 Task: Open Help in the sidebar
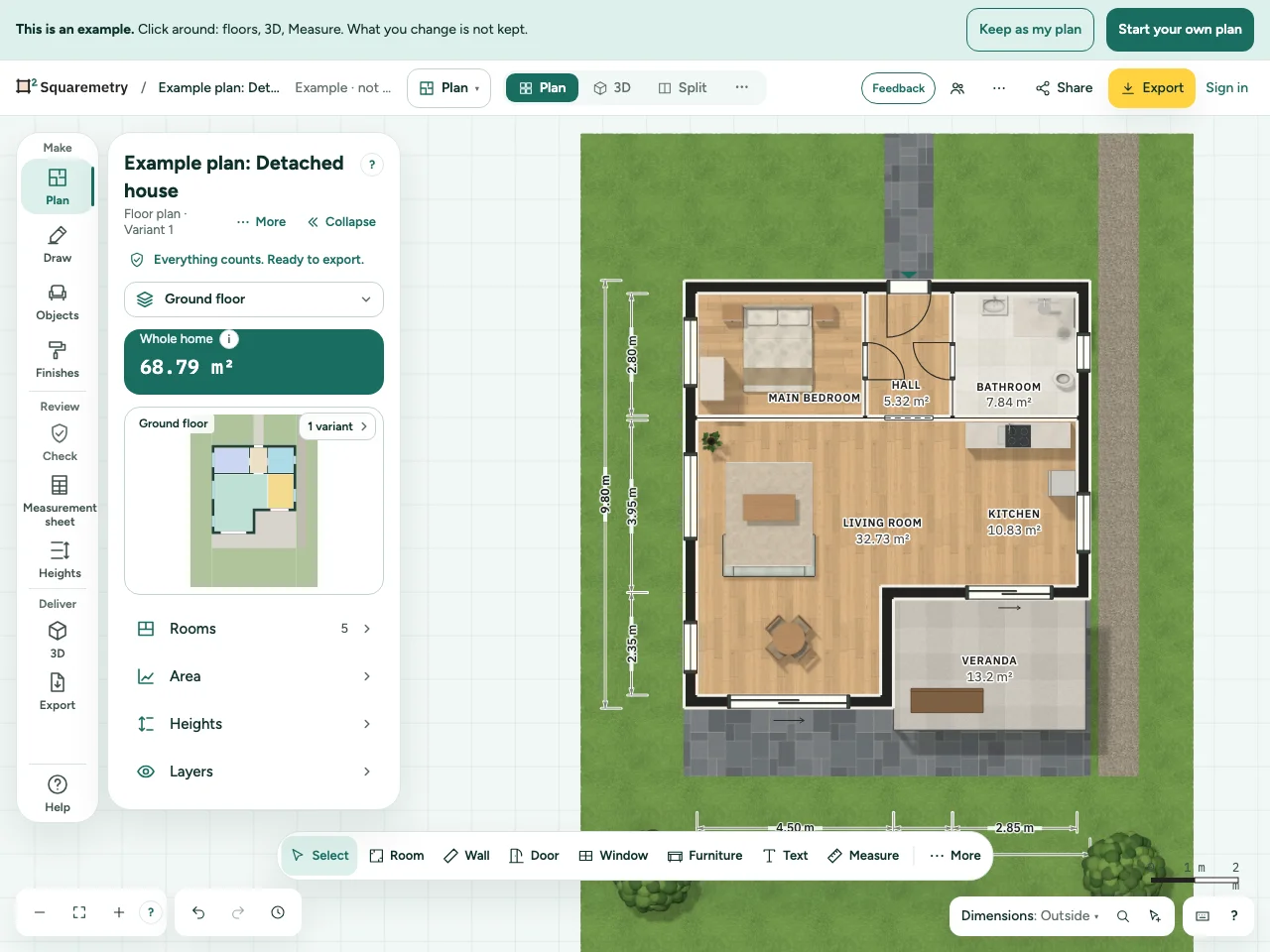pos(58,793)
